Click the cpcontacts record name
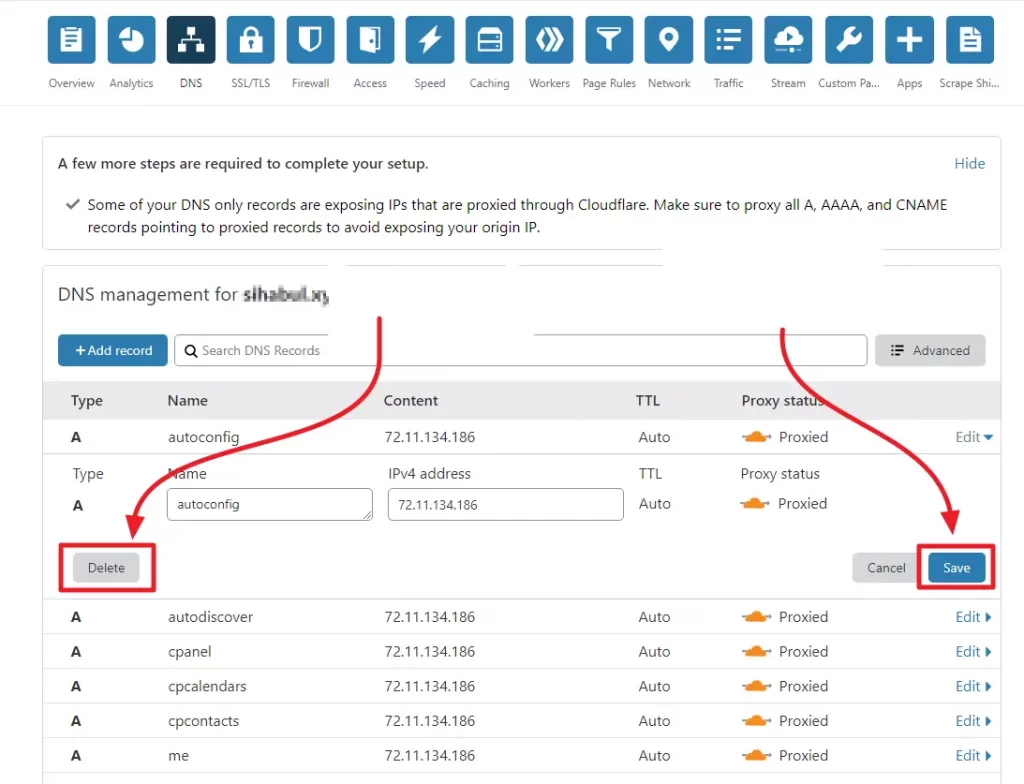Screen dimensions: 1024x784 pos(204,721)
